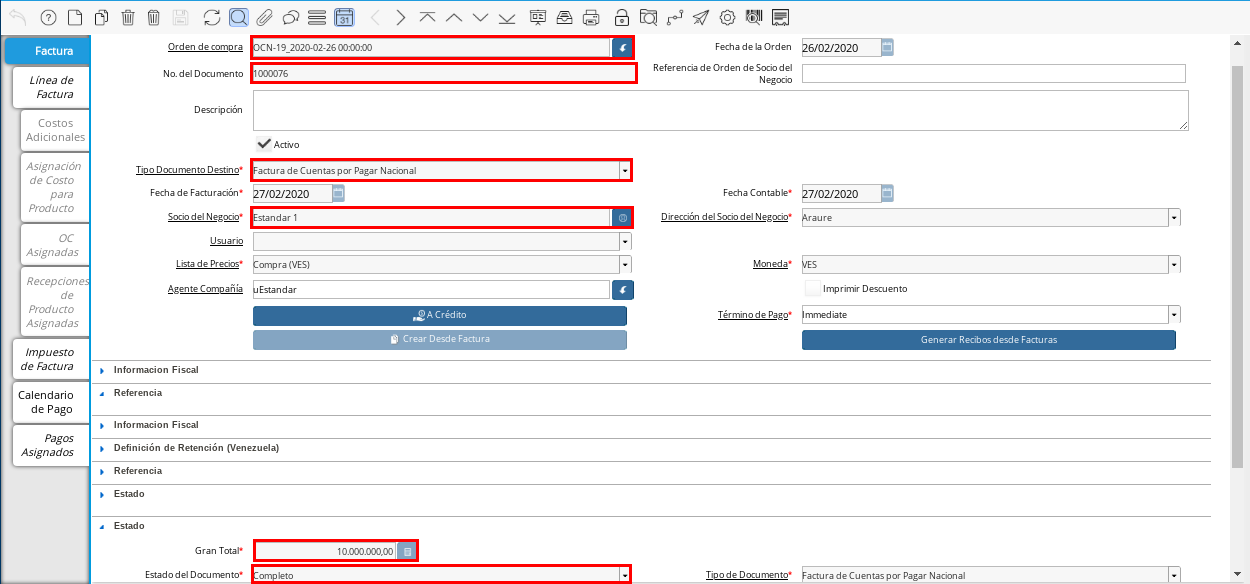Viewport: 1250px width, 584px height.
Task: Open the Calendario de Pago tab
Action: coord(51,402)
